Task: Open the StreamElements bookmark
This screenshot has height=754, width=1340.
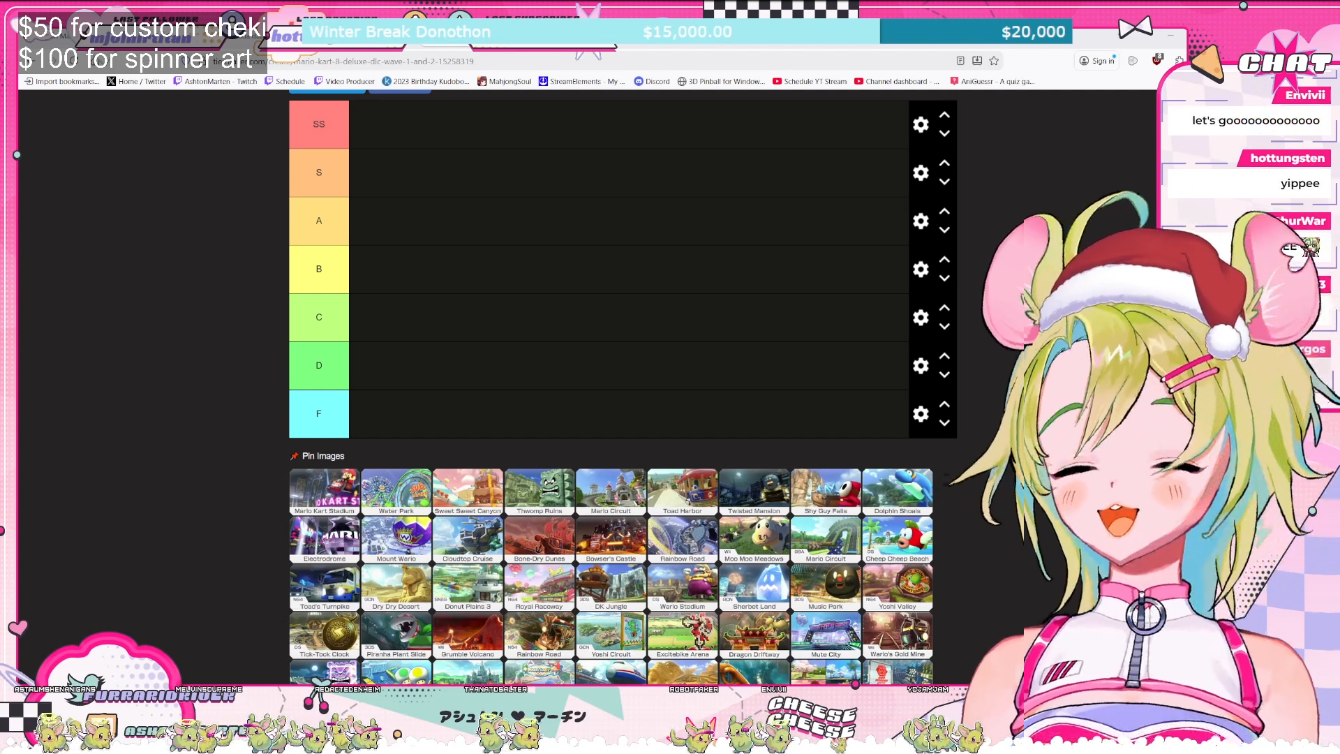Action: click(582, 81)
